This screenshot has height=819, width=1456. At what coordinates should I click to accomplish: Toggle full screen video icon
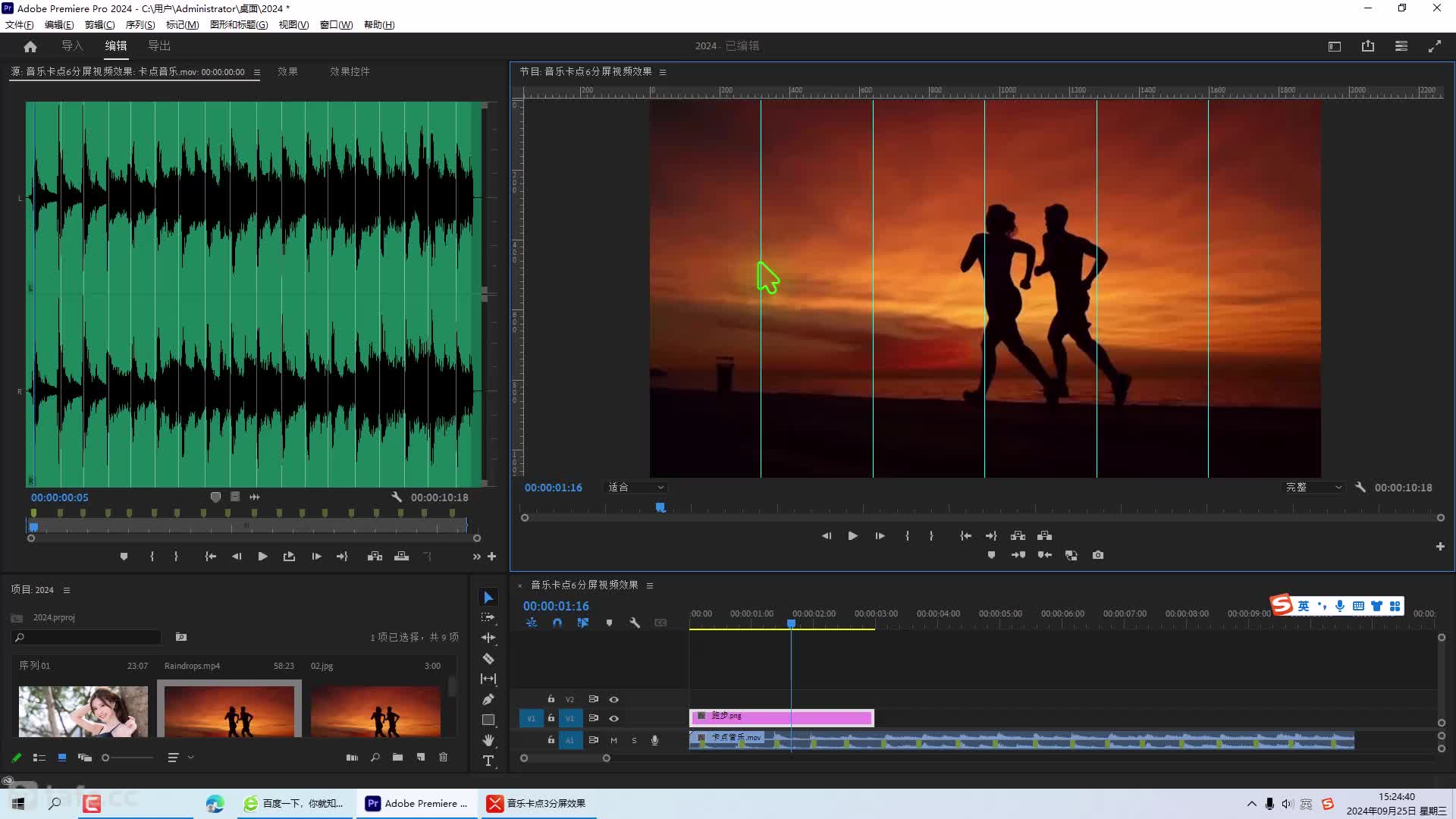pos(1435,46)
